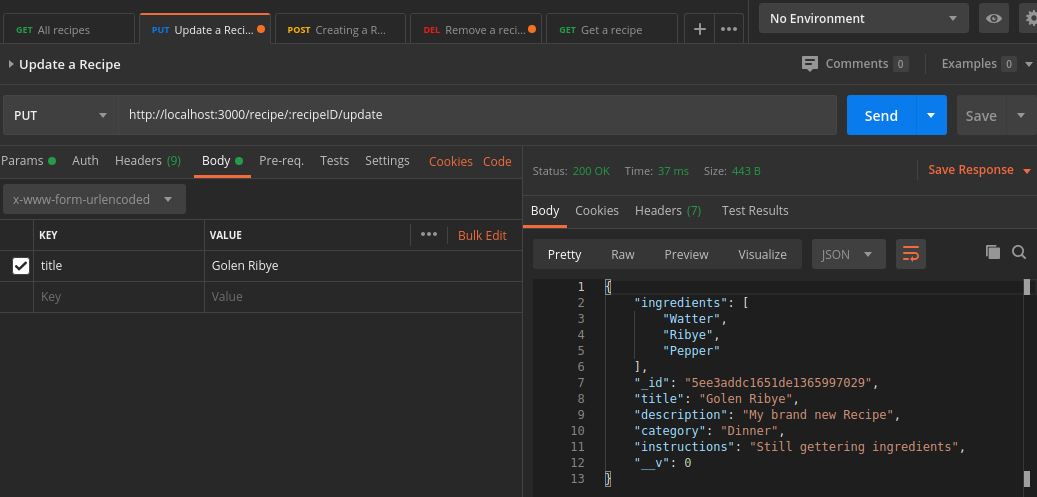This screenshot has width=1037, height=497.
Task: Click the request URL input field
Action: pos(477,115)
